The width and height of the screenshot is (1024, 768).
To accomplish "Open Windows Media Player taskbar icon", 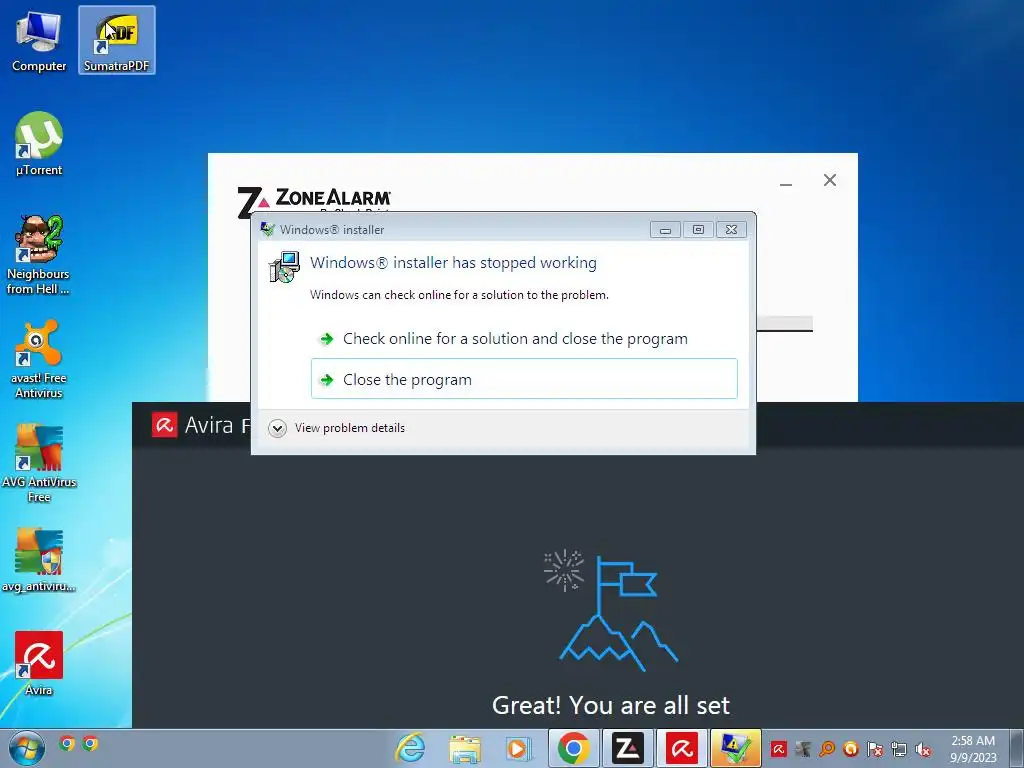I will coord(518,748).
